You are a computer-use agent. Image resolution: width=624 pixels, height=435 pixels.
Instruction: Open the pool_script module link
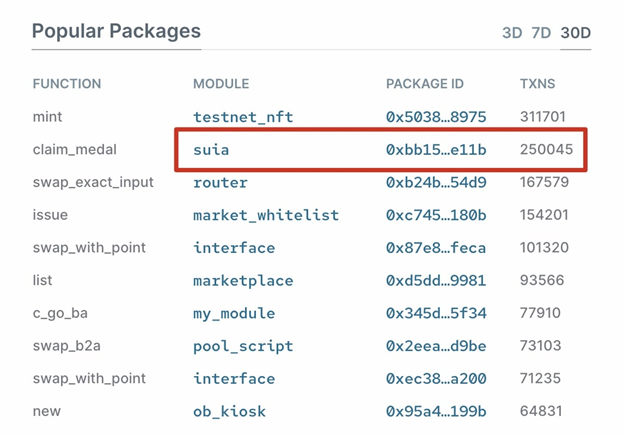(x=243, y=346)
